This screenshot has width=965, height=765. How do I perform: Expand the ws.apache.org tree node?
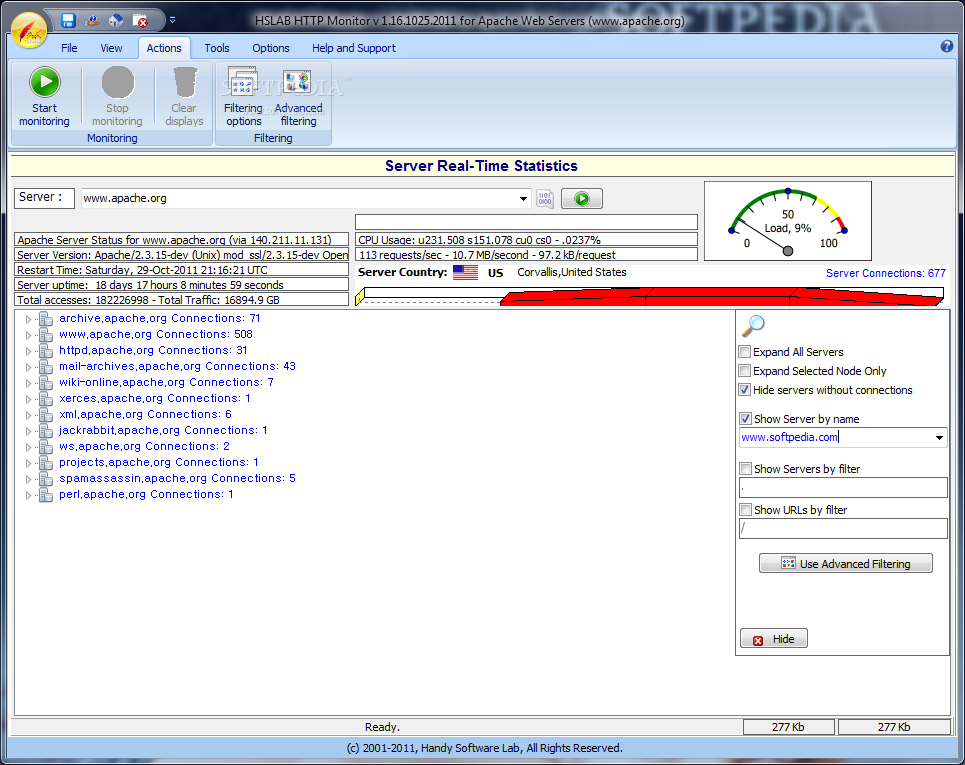28,447
